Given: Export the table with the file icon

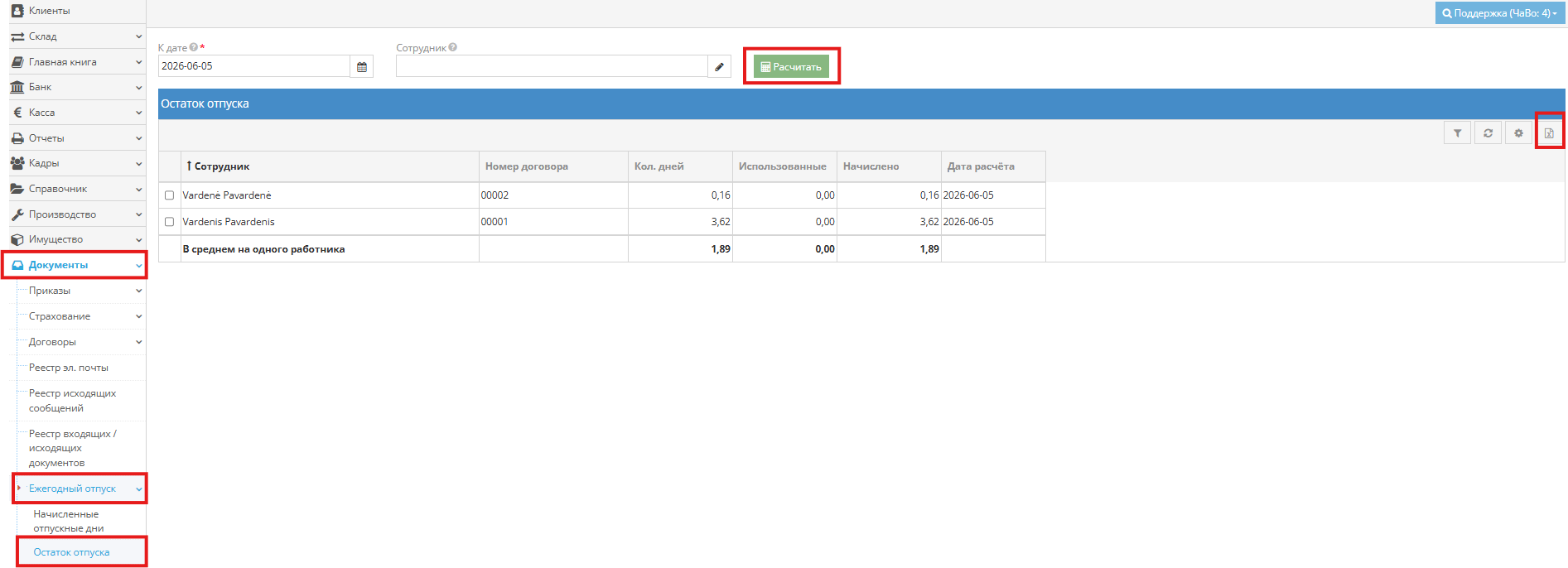Looking at the screenshot, I should pos(1549,132).
